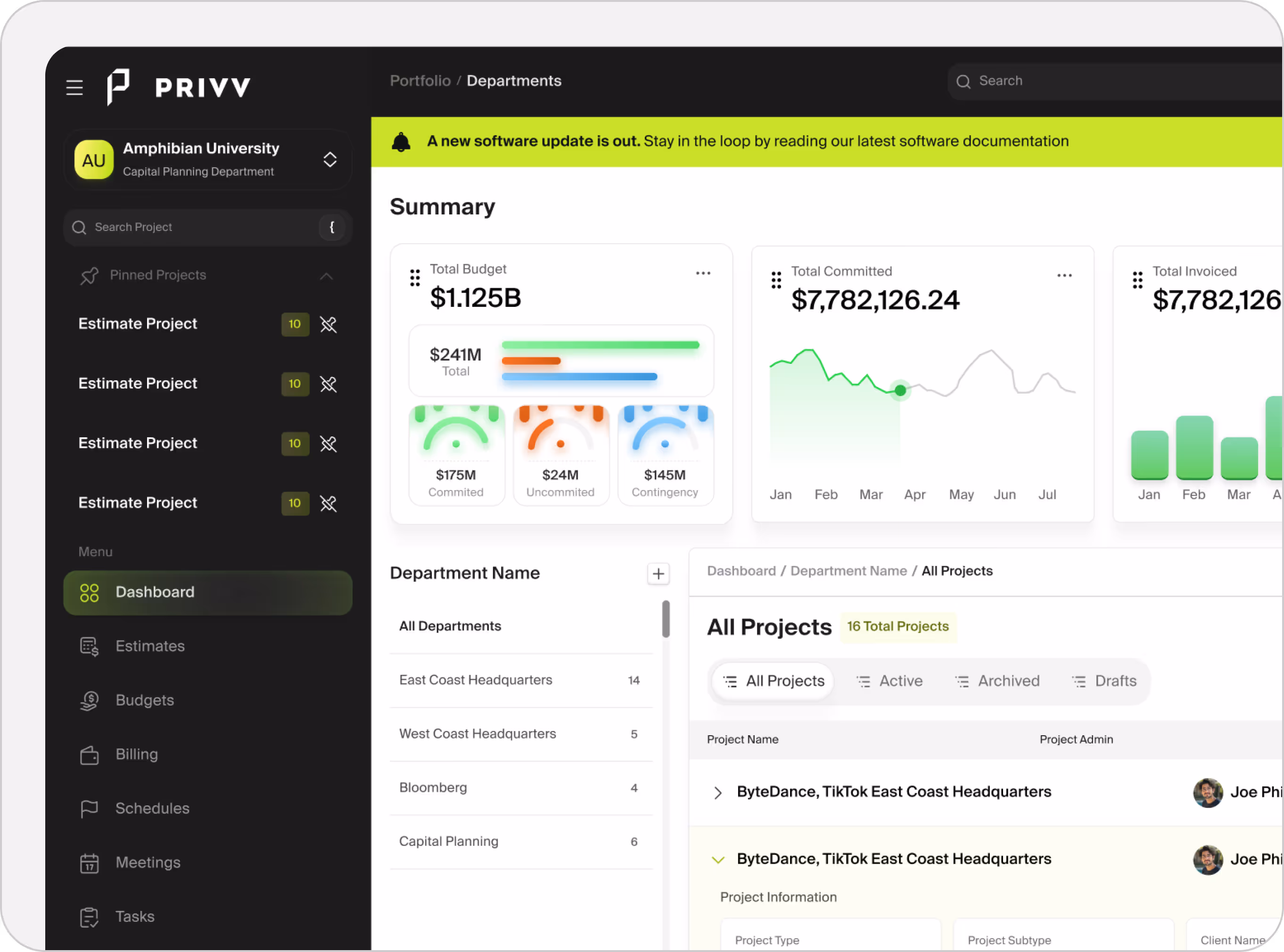Image resolution: width=1284 pixels, height=952 pixels.
Task: Switch to the All Projects tab
Action: point(774,681)
